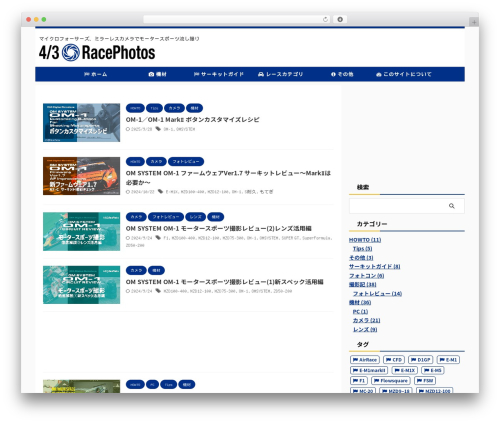Select the E-M1X tag
This screenshot has width=500, height=423.
(404, 370)
